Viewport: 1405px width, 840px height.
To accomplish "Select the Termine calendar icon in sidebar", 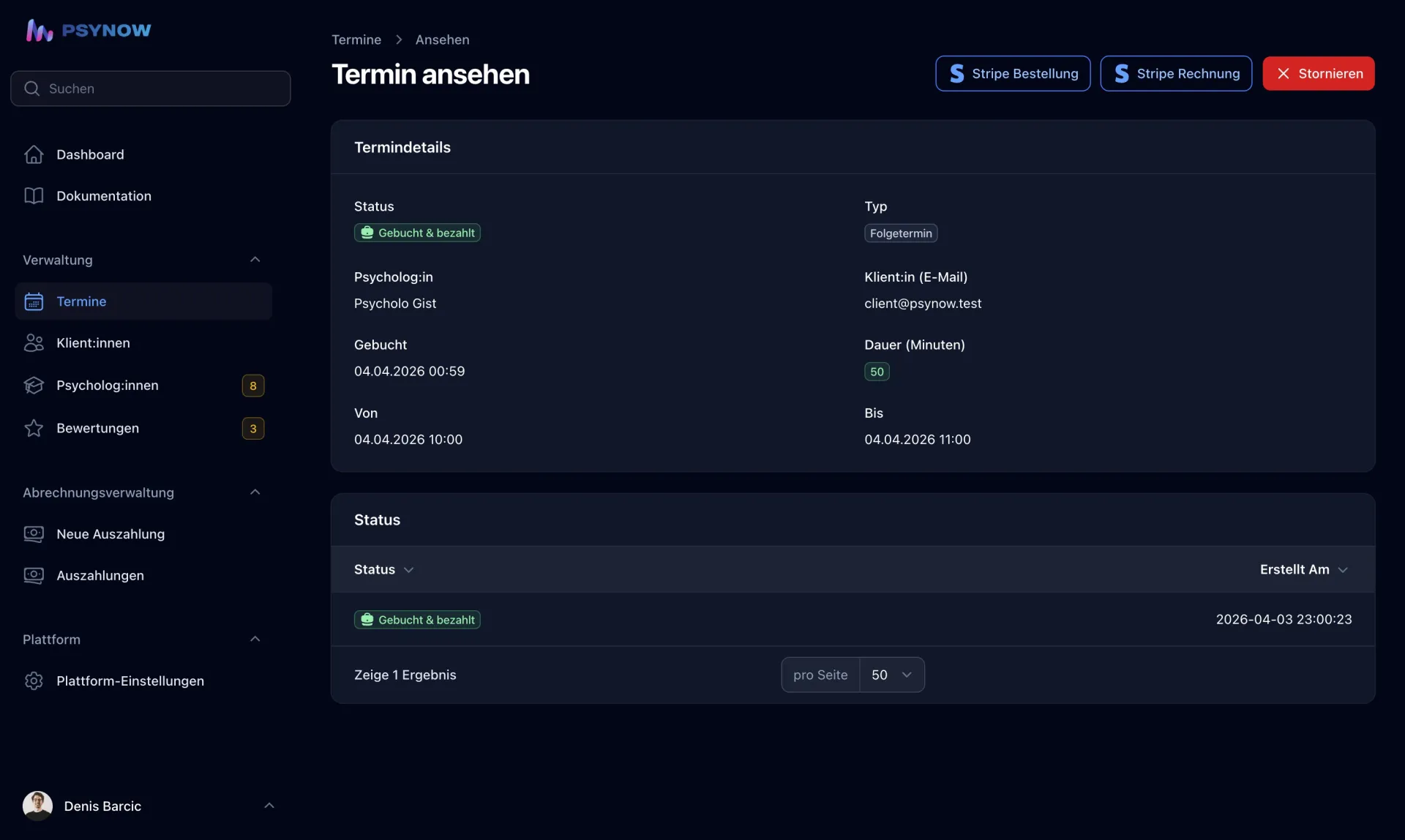I will 34,301.
